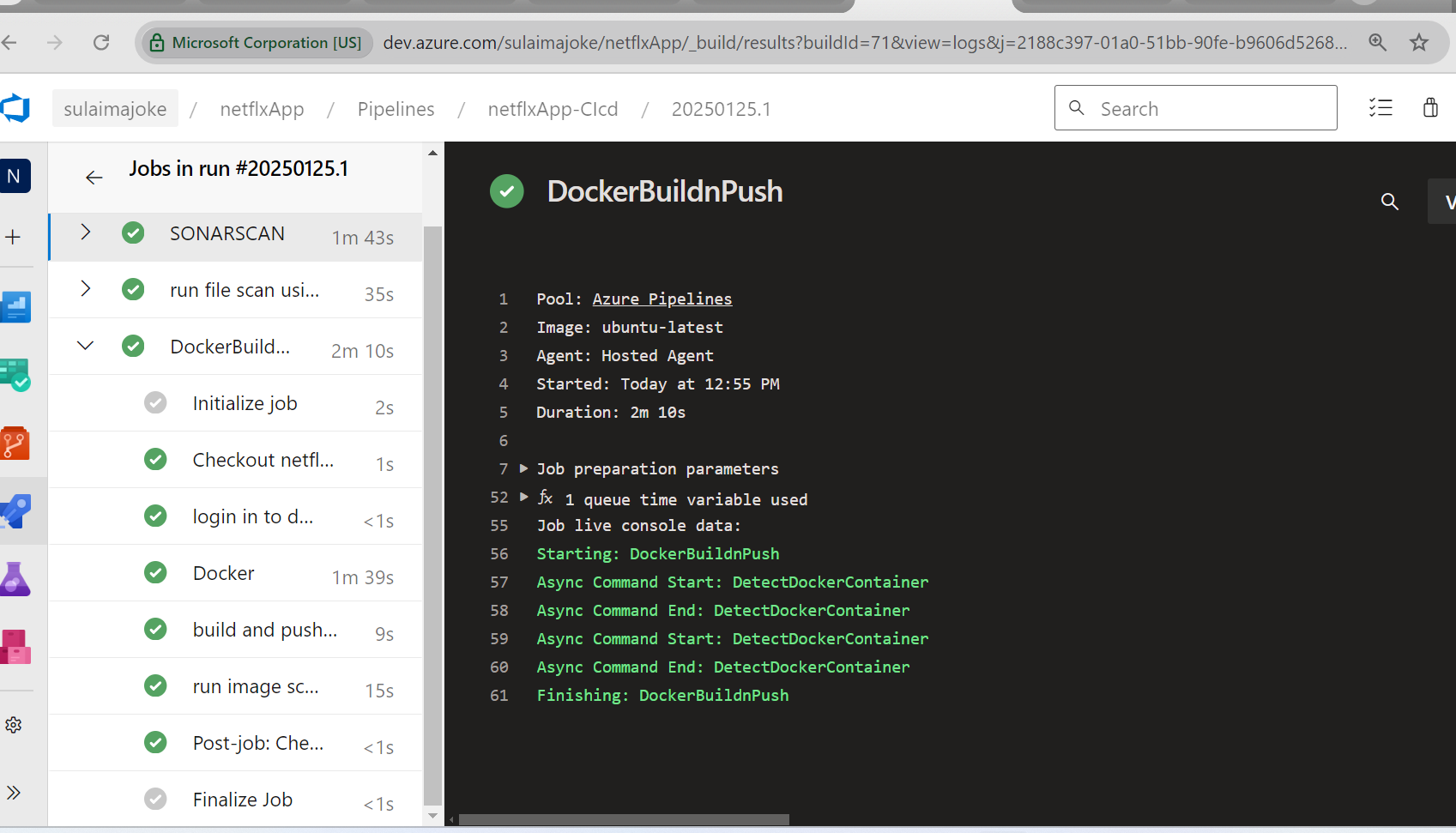The height and width of the screenshot is (833, 1456).
Task: Open Project settings gear icon
Action: (x=14, y=725)
